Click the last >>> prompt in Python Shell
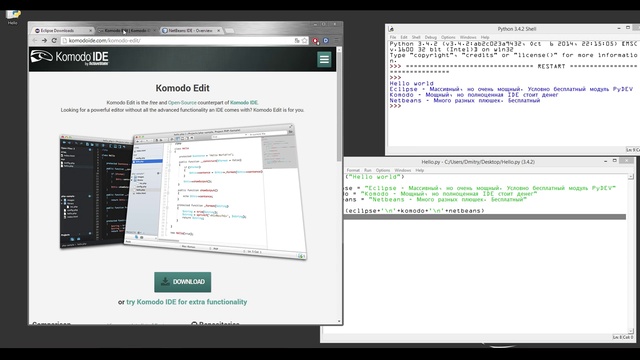Viewport: 640px width, 360px height. click(x=395, y=106)
